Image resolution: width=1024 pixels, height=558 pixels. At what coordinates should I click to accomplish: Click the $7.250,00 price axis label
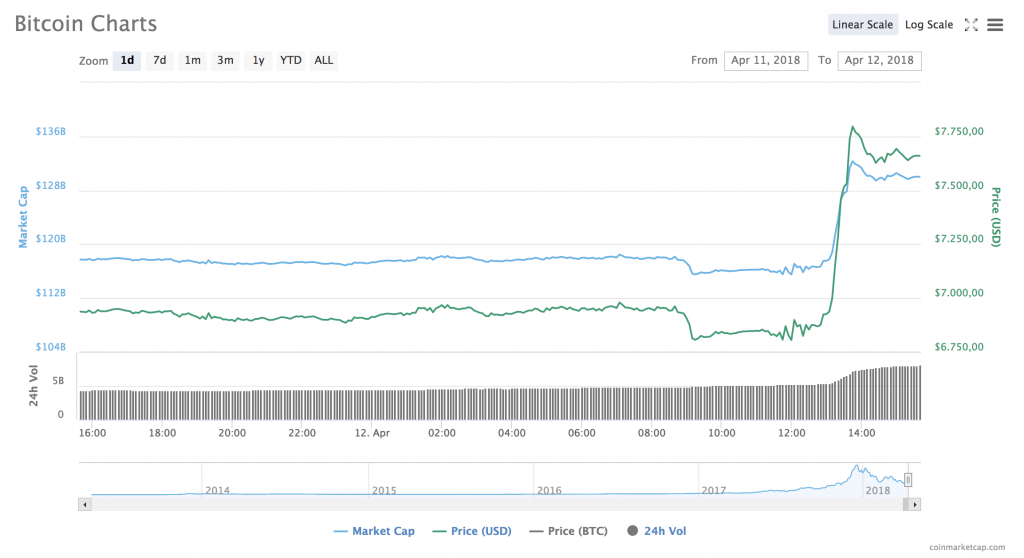click(x=959, y=238)
